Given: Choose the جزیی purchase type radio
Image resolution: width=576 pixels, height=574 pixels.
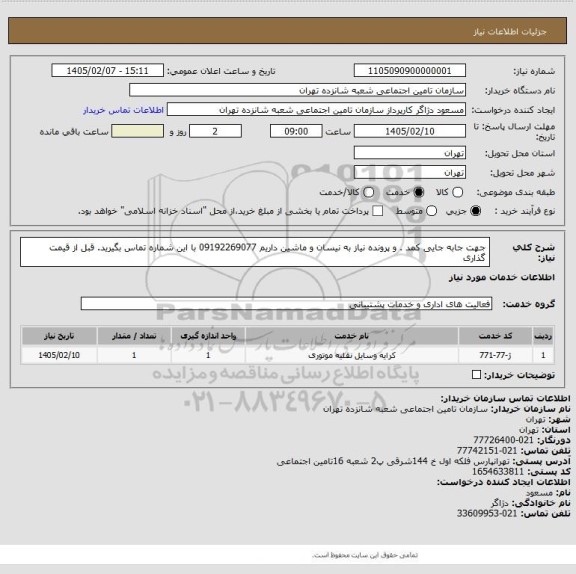Looking at the screenshot, I should (476, 211).
